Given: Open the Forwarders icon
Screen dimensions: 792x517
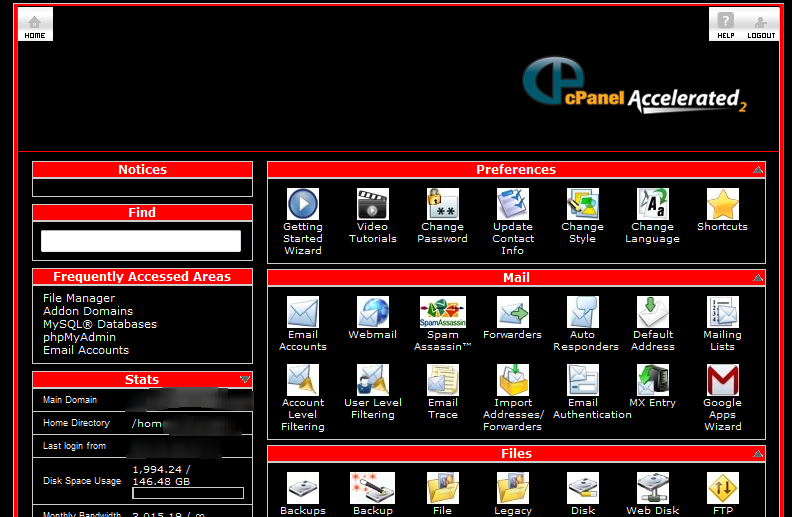Looking at the screenshot, I should pyautogui.click(x=513, y=313).
